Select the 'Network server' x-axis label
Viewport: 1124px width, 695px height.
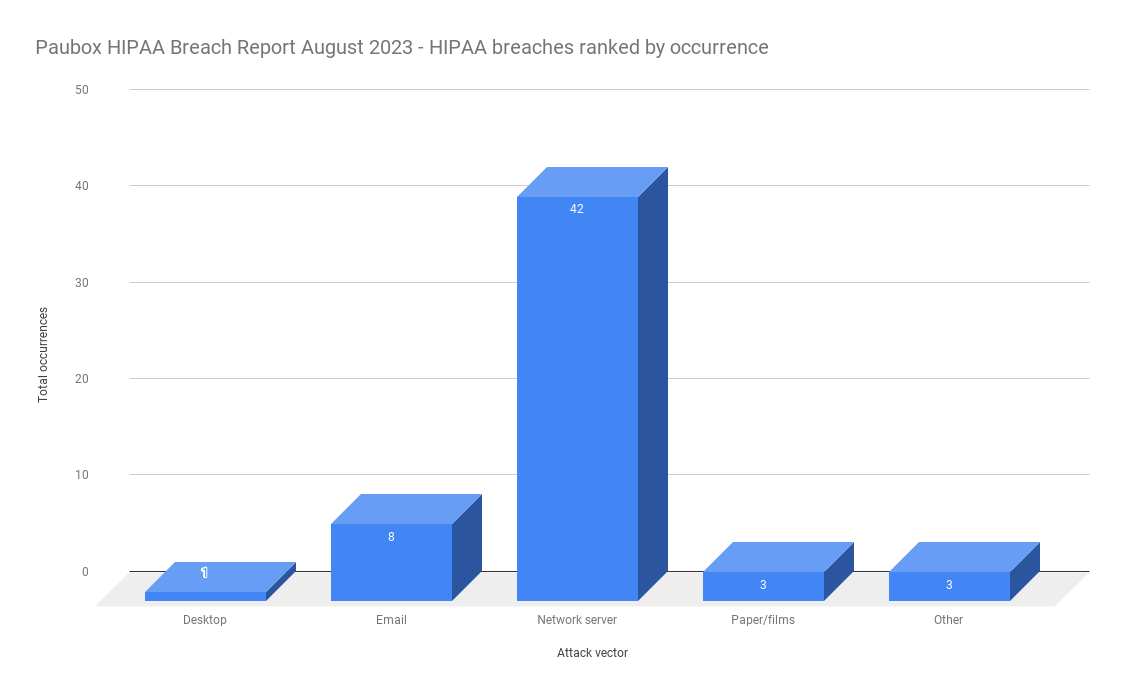pos(577,620)
